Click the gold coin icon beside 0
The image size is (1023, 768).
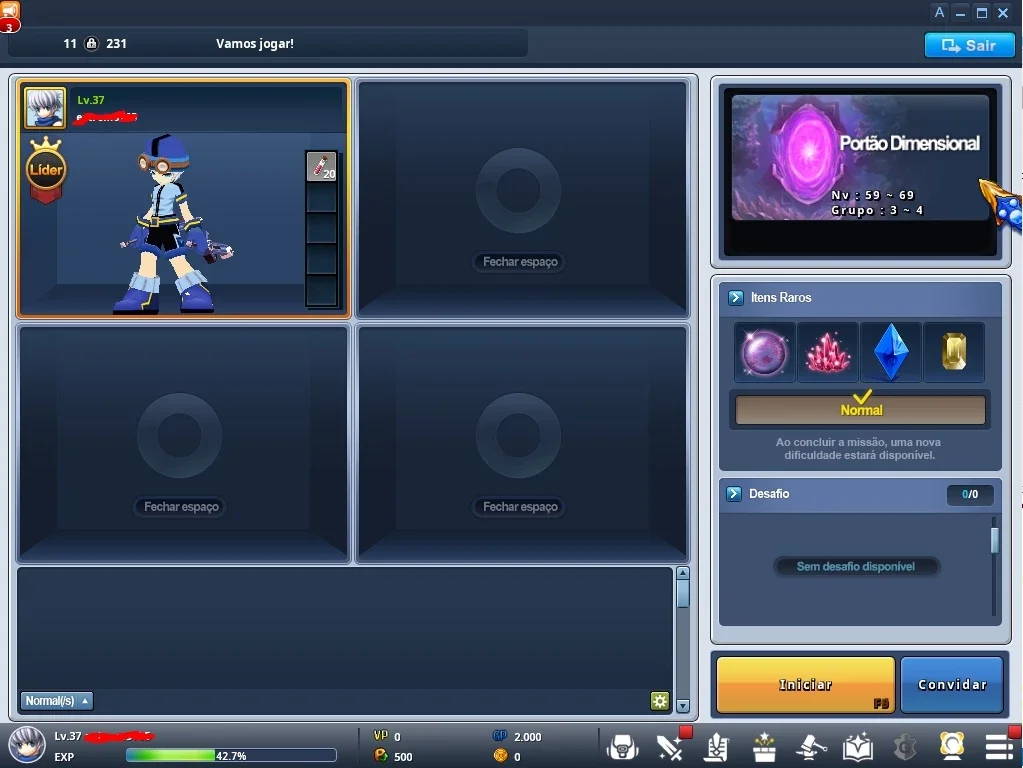(x=500, y=756)
